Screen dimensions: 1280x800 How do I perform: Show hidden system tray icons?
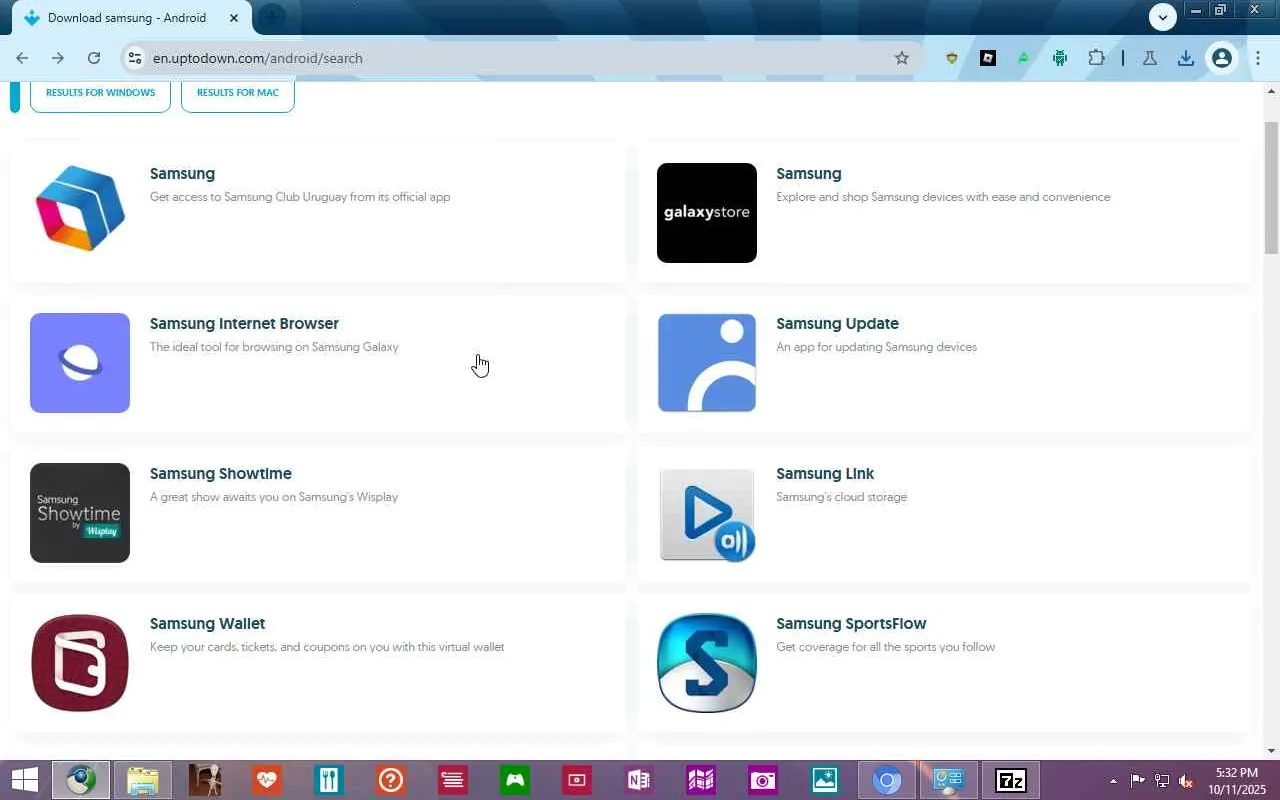1113,780
